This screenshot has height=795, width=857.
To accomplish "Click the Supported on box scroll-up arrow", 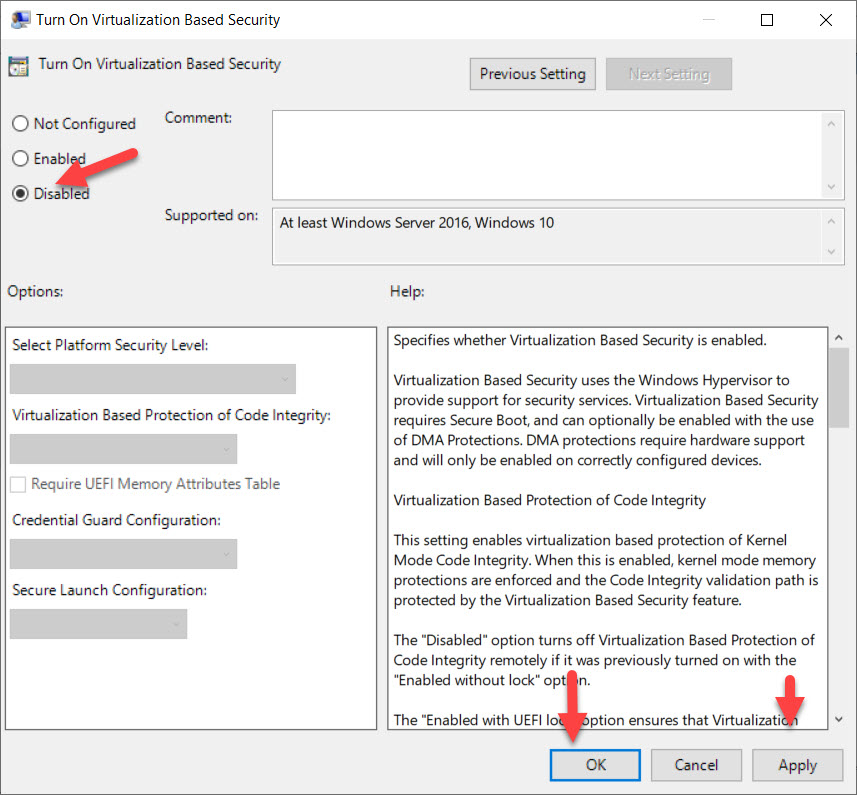I will [x=832, y=220].
